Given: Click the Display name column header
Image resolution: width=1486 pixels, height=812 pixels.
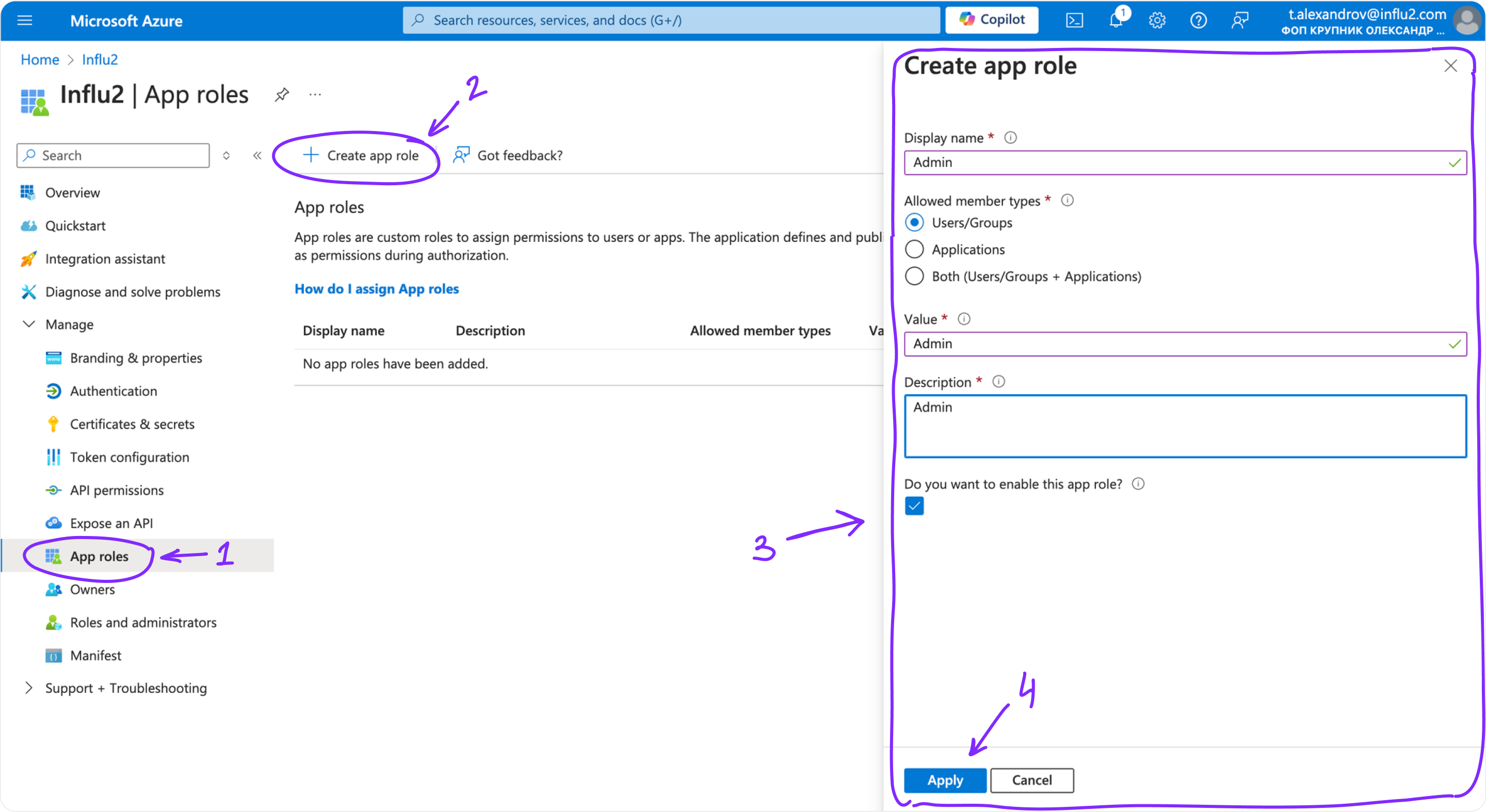Looking at the screenshot, I should 343,331.
